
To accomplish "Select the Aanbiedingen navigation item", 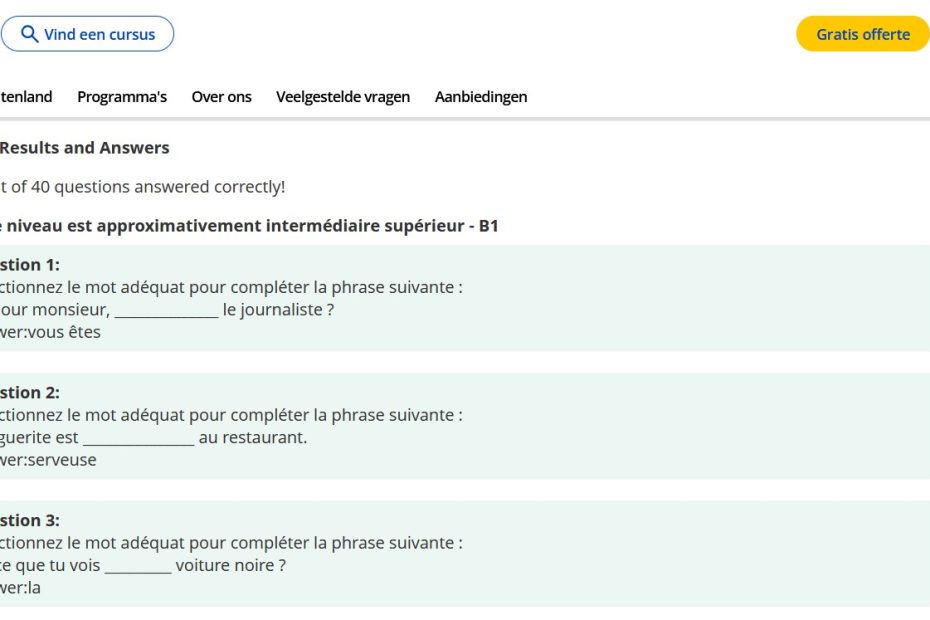I will pos(481,97).
